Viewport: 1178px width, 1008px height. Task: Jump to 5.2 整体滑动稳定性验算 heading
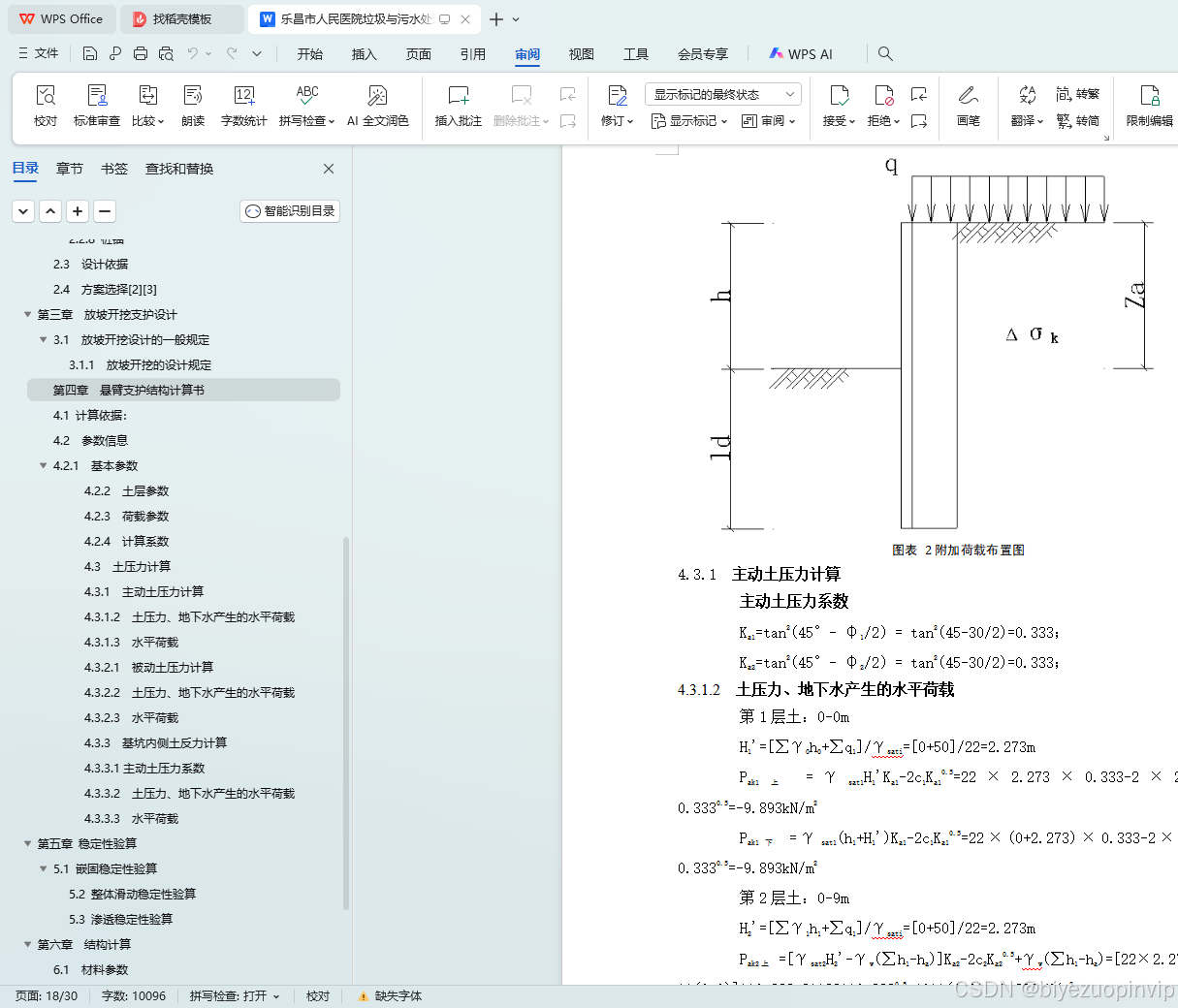132,894
